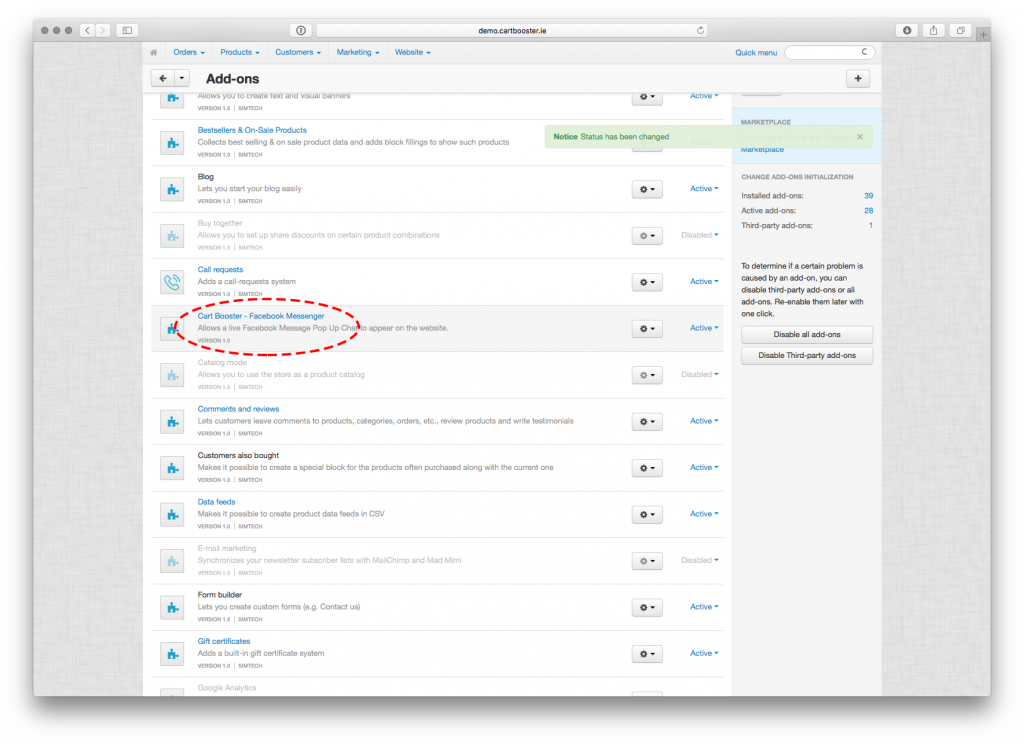
Task: Open the Products menu
Action: [240, 52]
